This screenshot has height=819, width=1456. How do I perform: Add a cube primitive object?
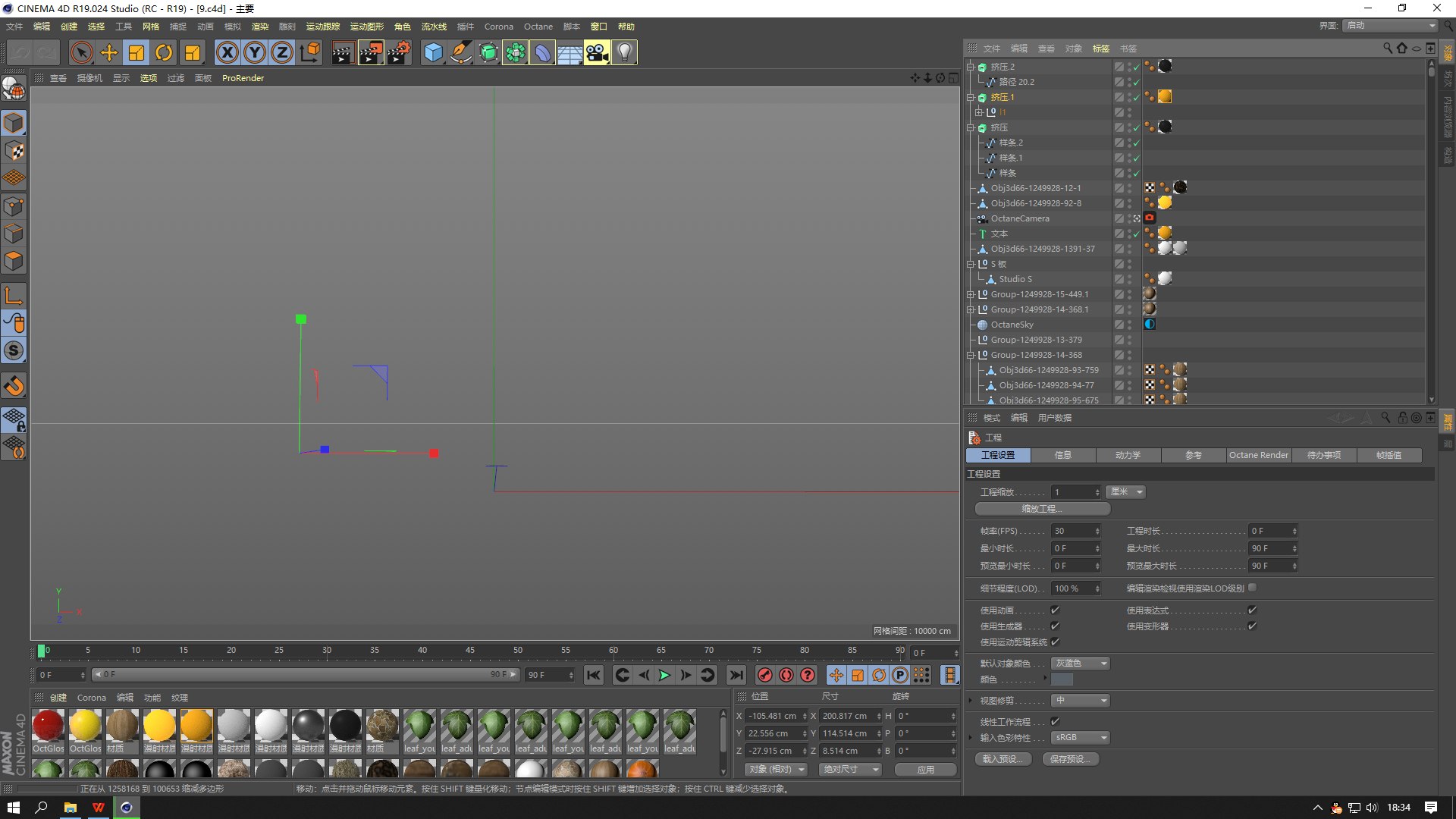tap(433, 53)
